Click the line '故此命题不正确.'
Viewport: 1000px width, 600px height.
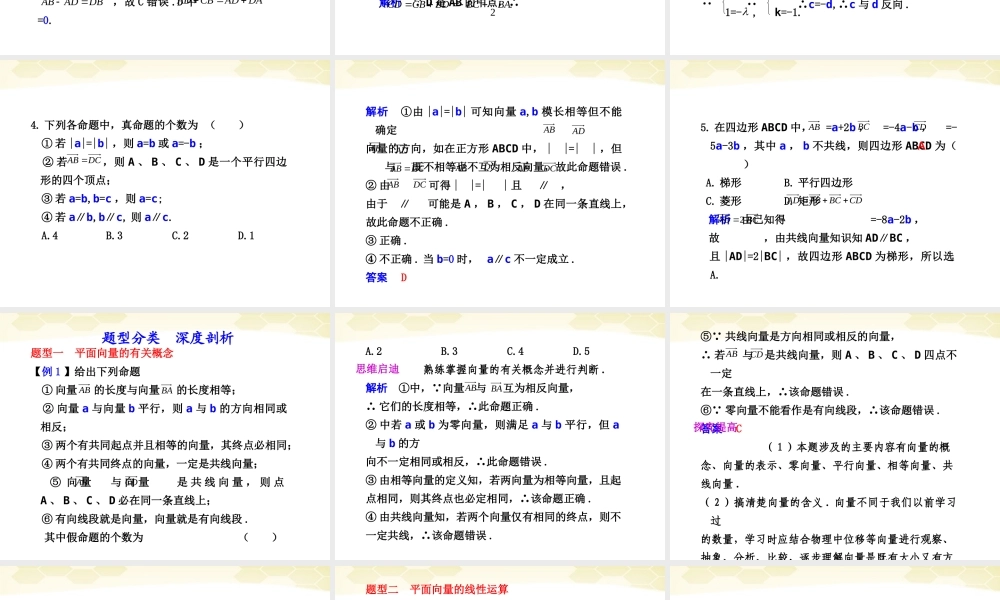(x=407, y=222)
